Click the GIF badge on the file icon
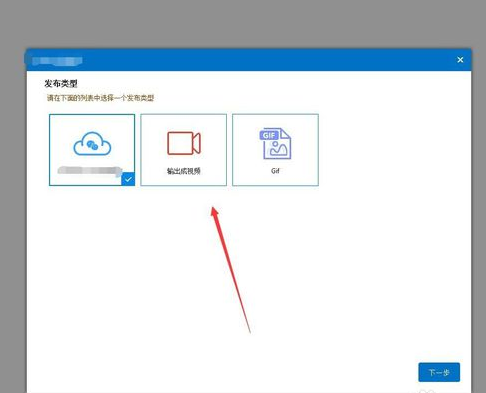486x393 pixels. (x=269, y=135)
